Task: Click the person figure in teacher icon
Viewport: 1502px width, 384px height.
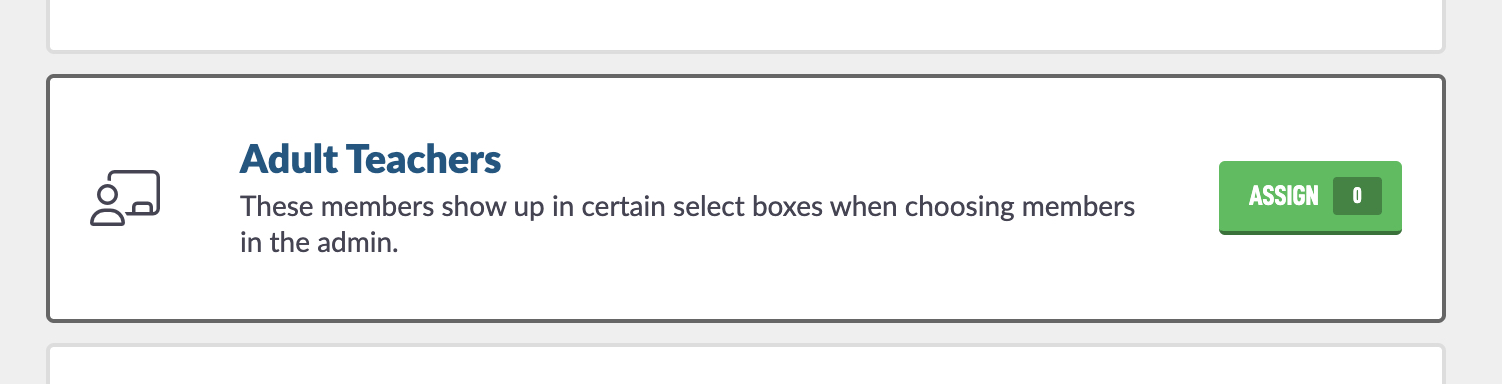Action: pos(108,206)
